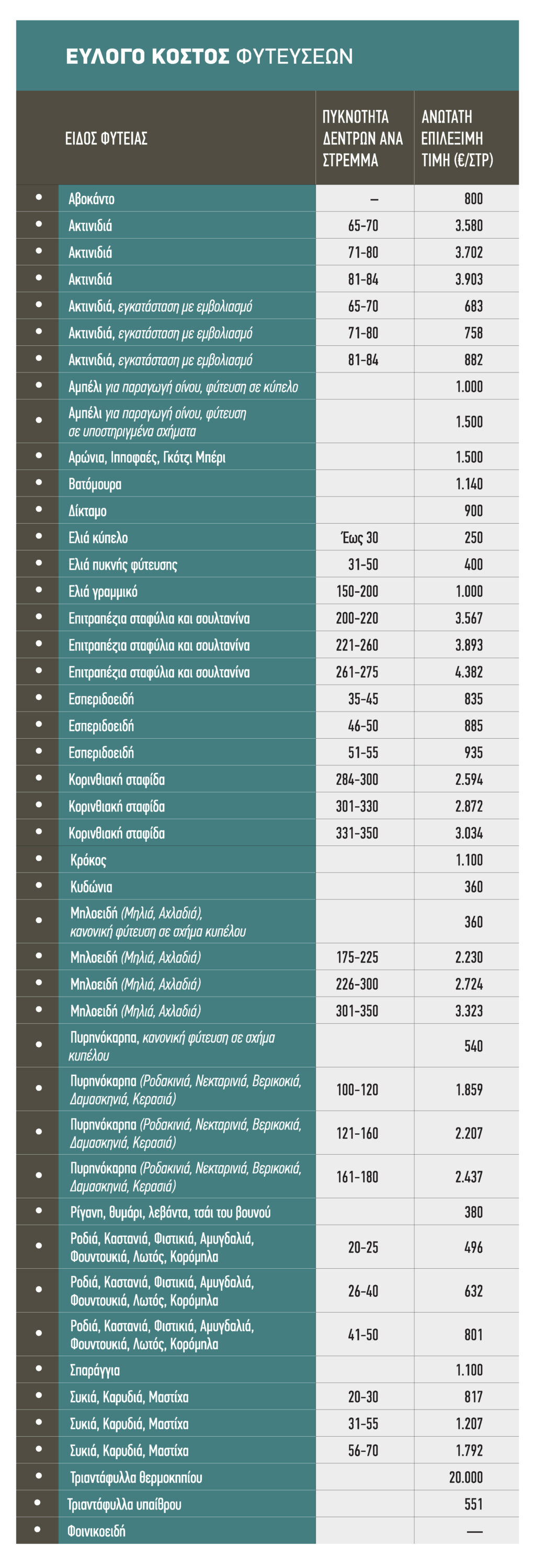546x1568 pixels.
Task: Click the ΠΥΚΝΟΤΗΤΑ ΔΕΝΤΡΩΝ ΑΝΑ ΣΤΡΕΜΜΑ header
Action: click(x=363, y=138)
